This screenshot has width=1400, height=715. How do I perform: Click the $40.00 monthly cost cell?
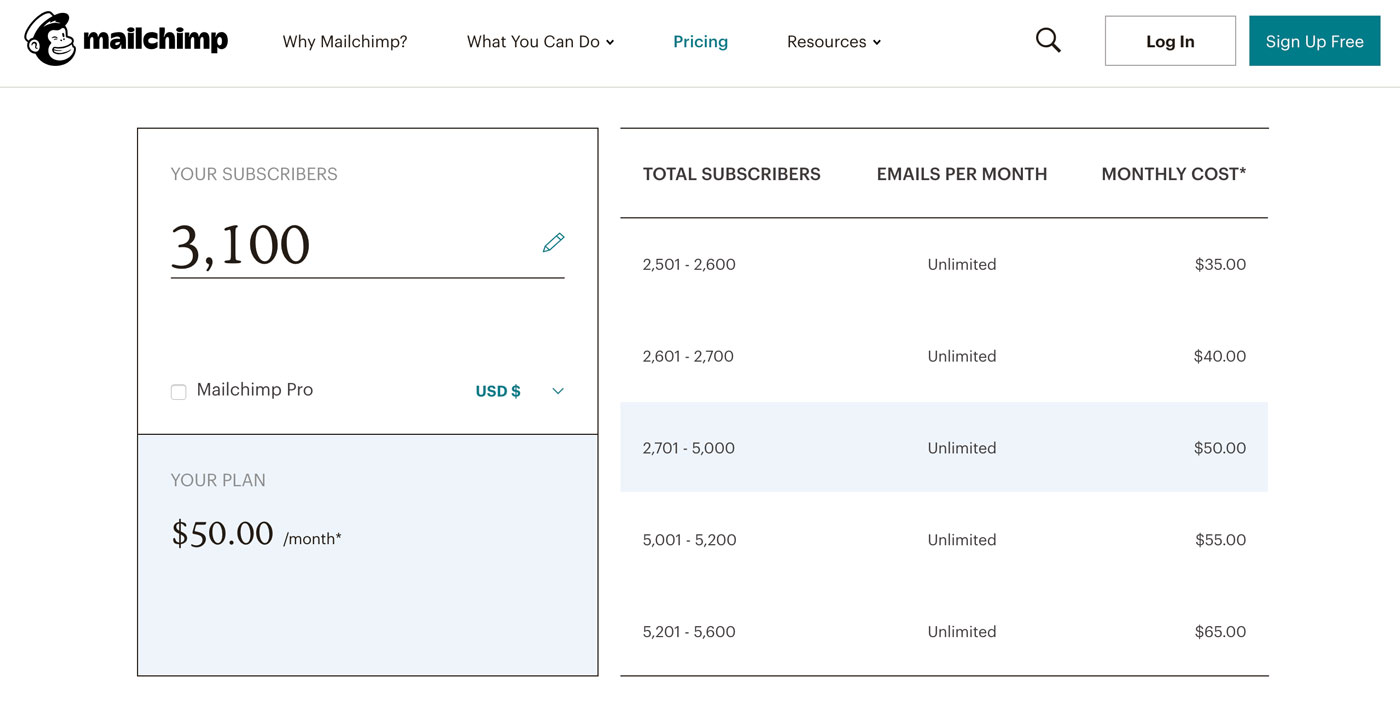[x=1220, y=356]
